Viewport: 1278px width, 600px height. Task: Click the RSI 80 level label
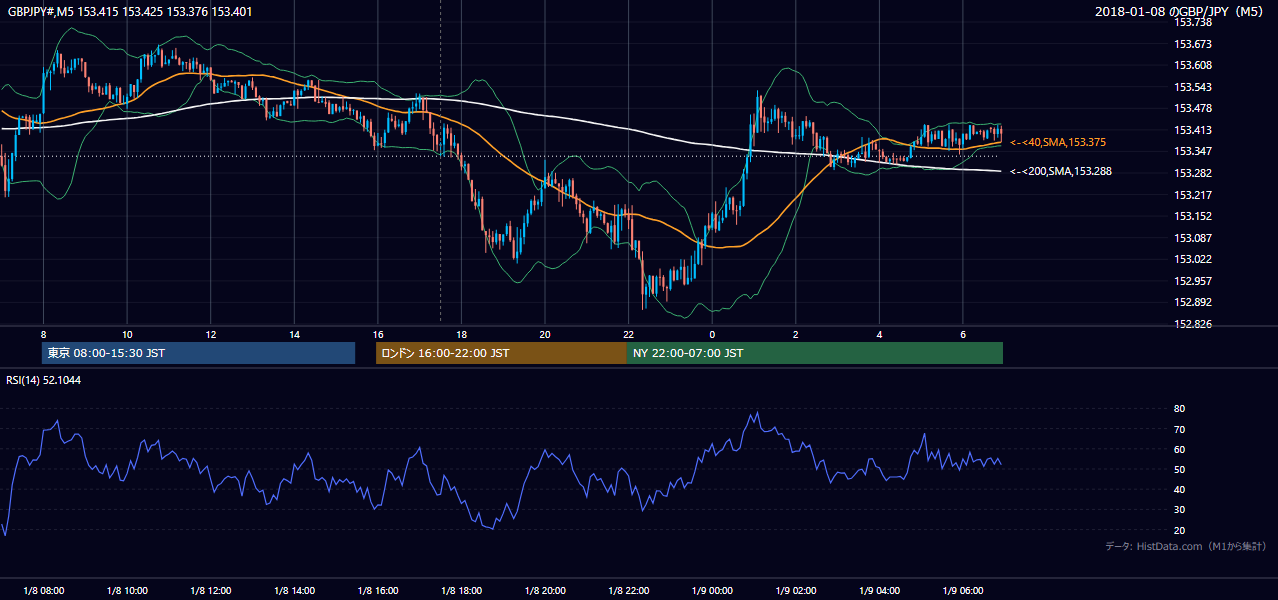1179,409
